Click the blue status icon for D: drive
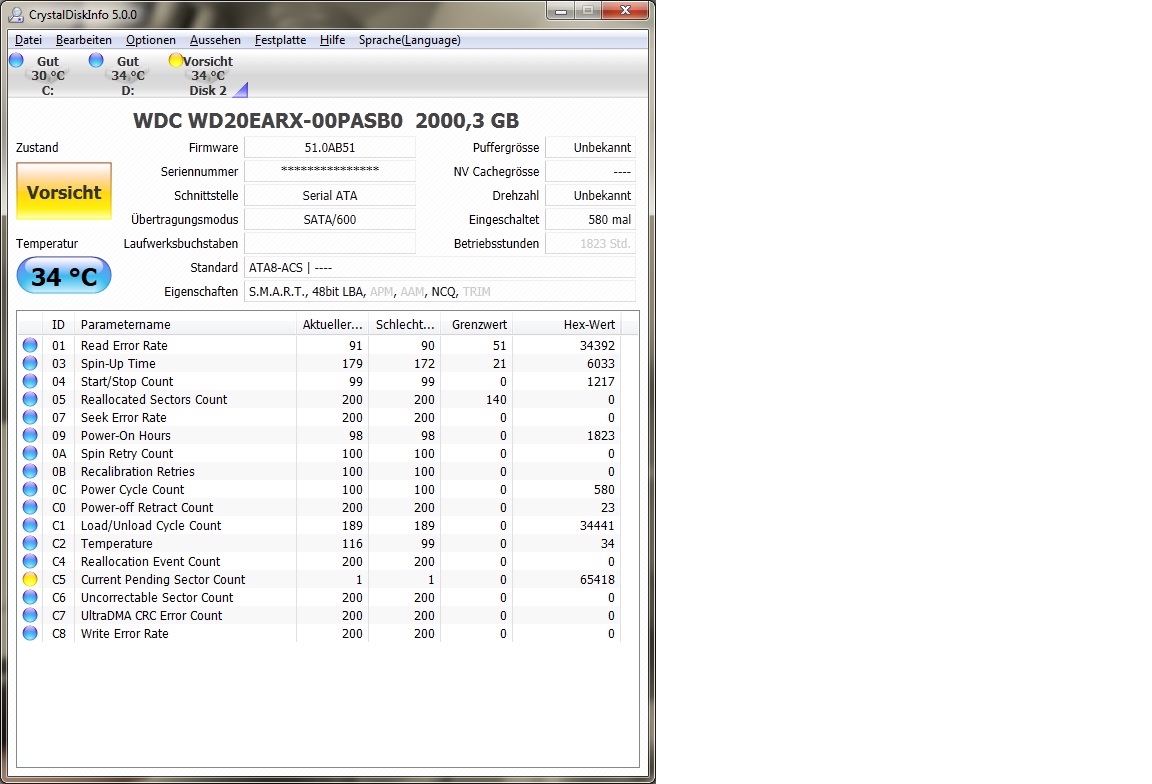Image resolution: width=1152 pixels, height=784 pixels. [x=96, y=60]
